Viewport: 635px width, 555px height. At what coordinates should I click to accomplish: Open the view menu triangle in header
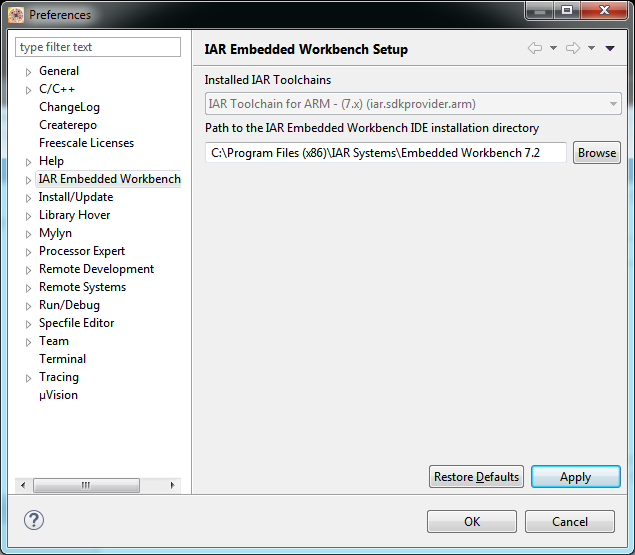click(610, 48)
